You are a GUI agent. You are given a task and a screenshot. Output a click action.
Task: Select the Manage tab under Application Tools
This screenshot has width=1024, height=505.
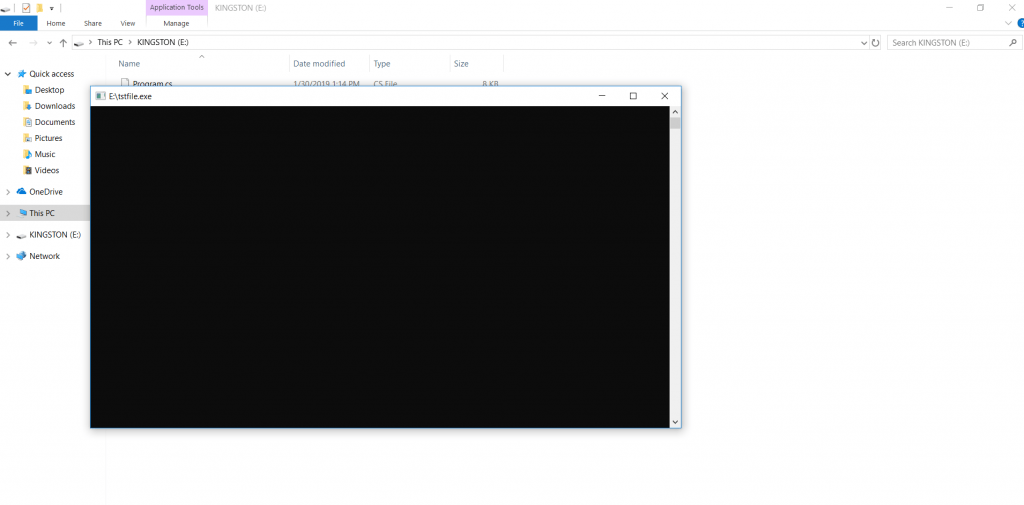[x=176, y=24]
